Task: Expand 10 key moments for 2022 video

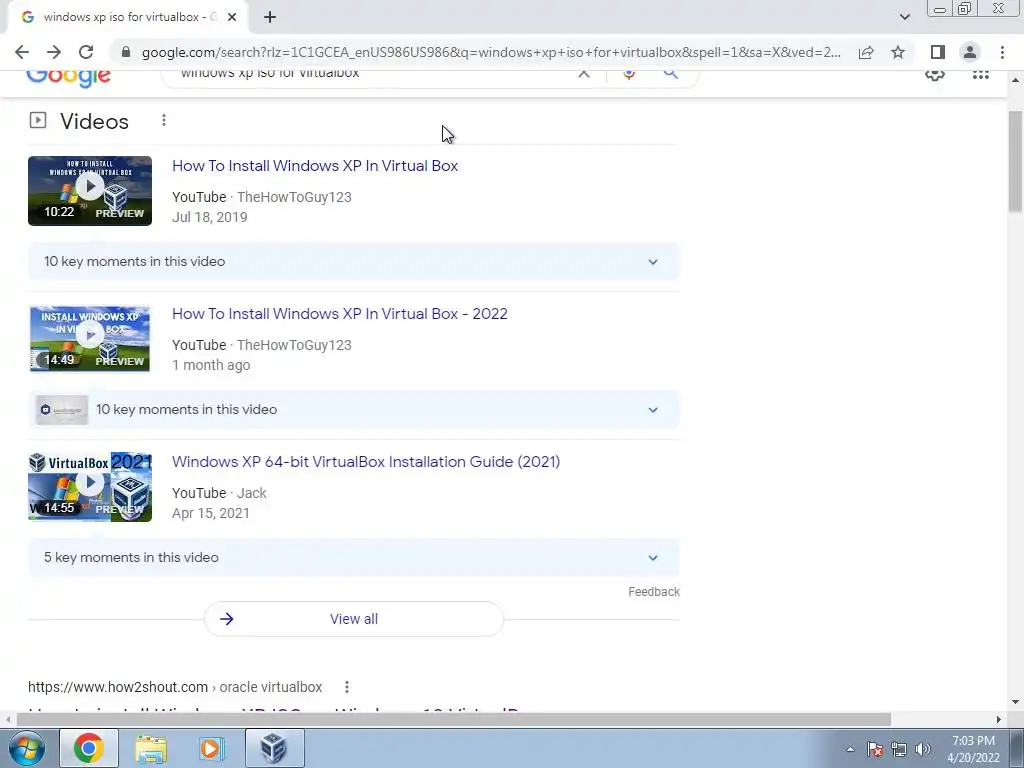Action: pyautogui.click(x=353, y=410)
